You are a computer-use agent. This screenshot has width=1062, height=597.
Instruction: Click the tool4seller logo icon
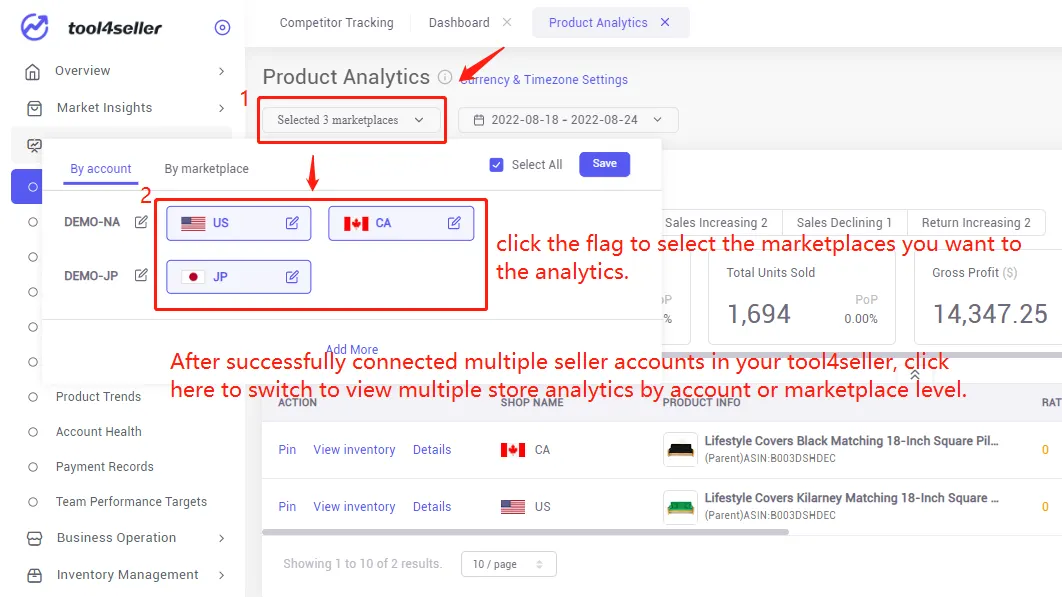[x=32, y=27]
